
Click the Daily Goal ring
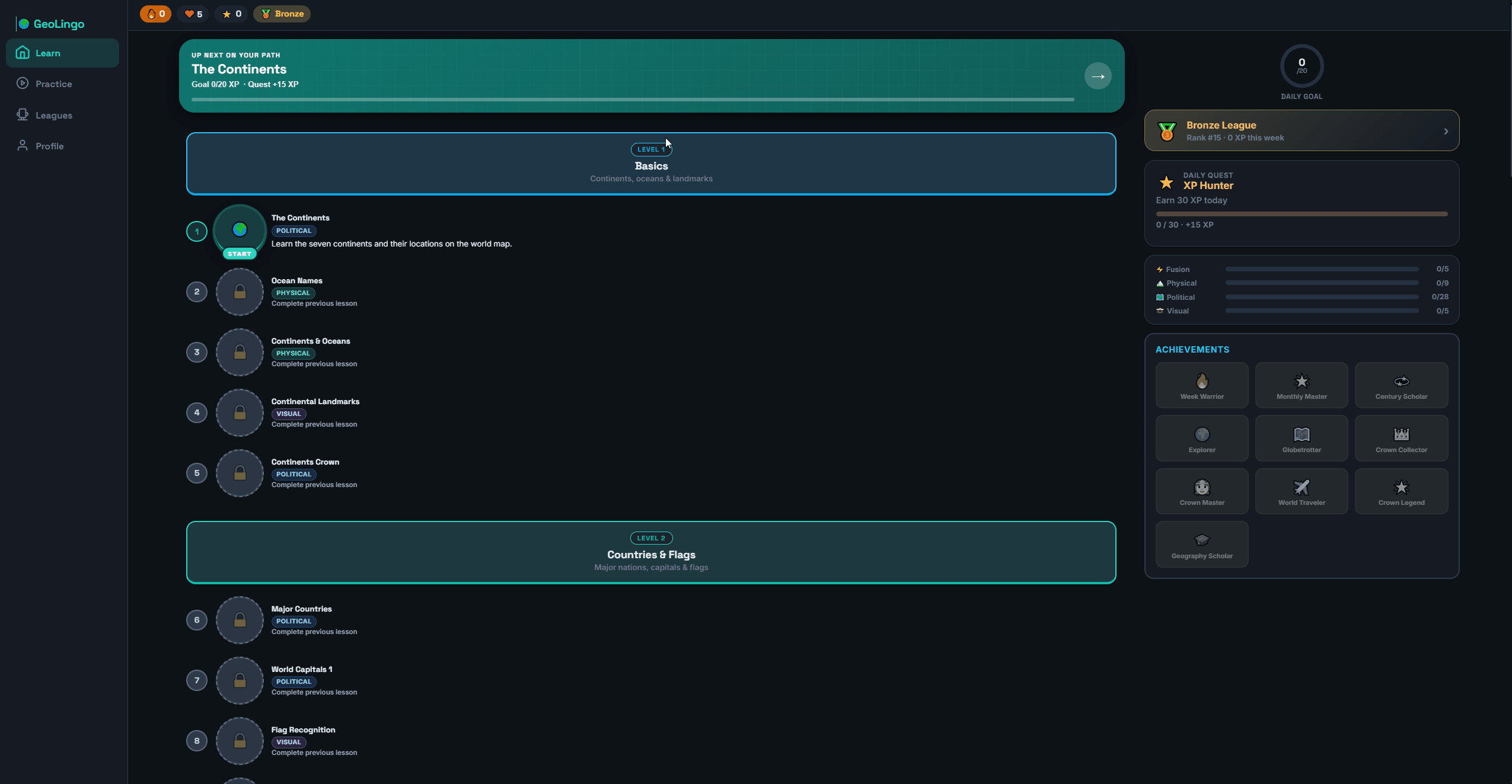[x=1302, y=66]
